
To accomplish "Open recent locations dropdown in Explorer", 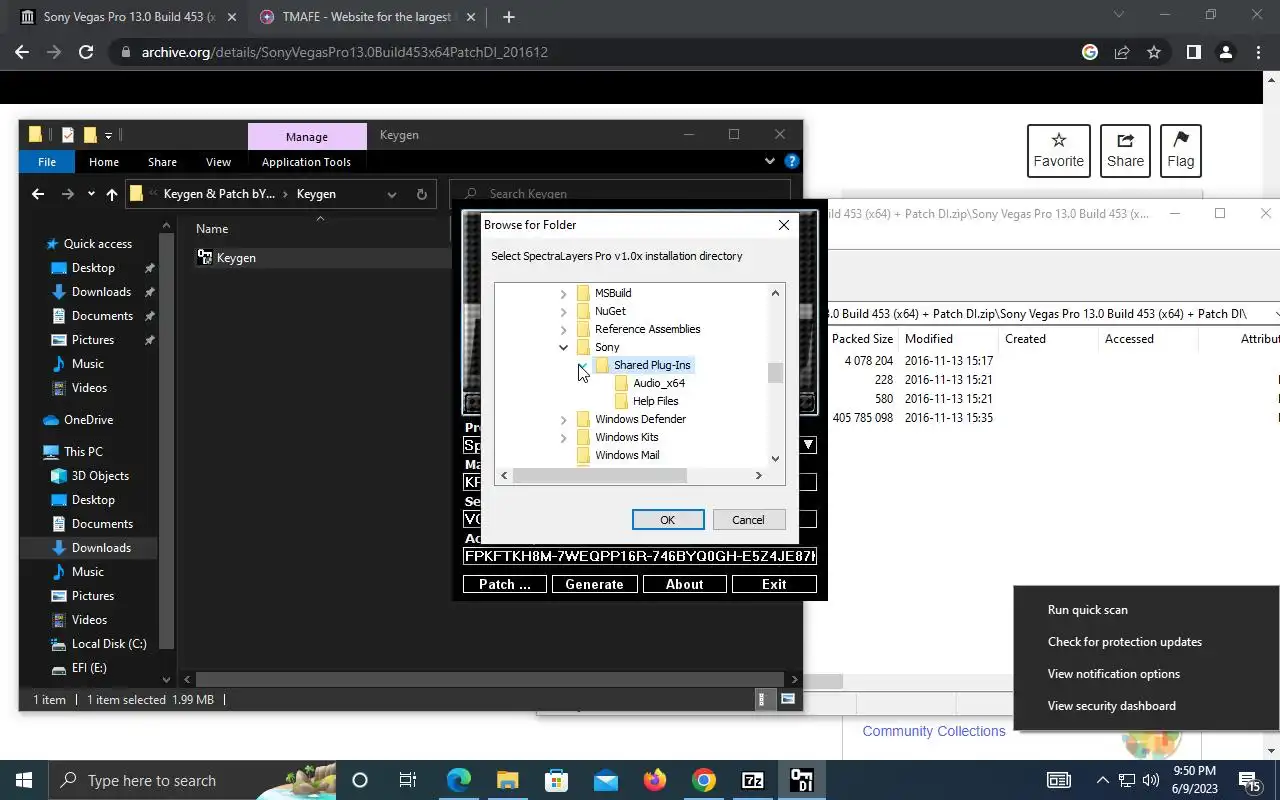I will [x=91, y=194].
